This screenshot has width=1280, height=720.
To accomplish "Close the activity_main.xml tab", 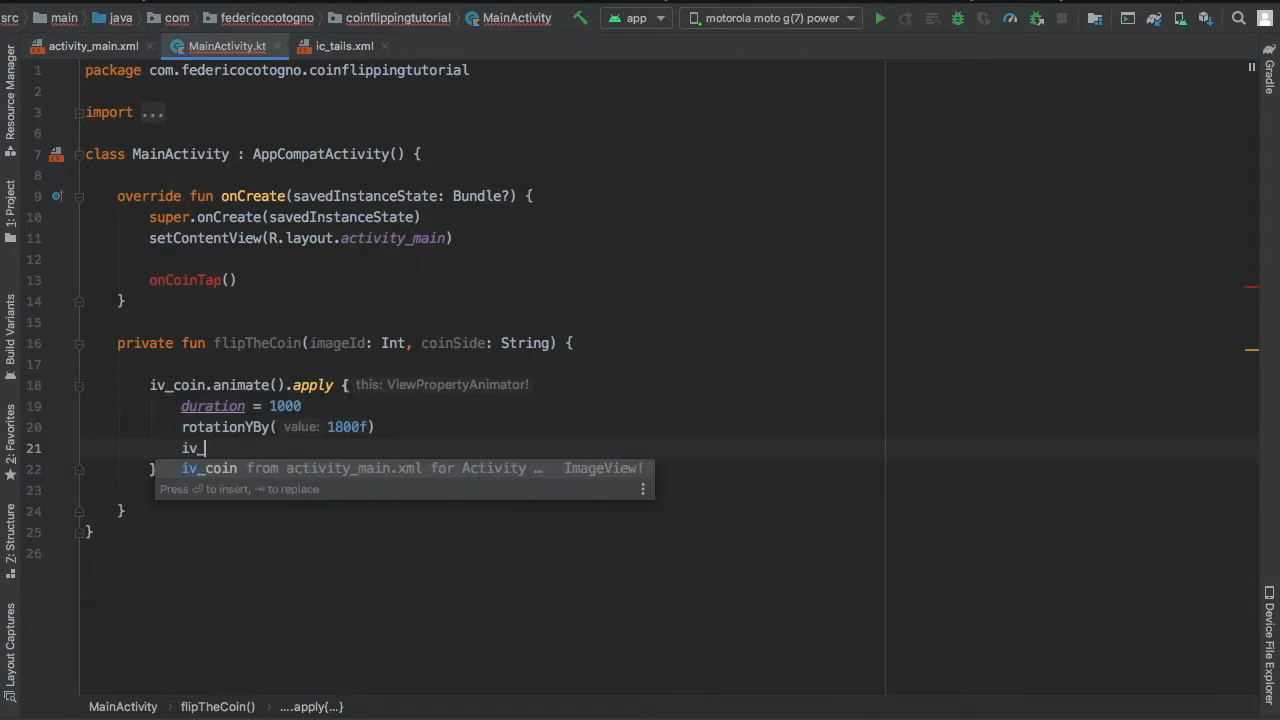I will pyautogui.click(x=151, y=46).
